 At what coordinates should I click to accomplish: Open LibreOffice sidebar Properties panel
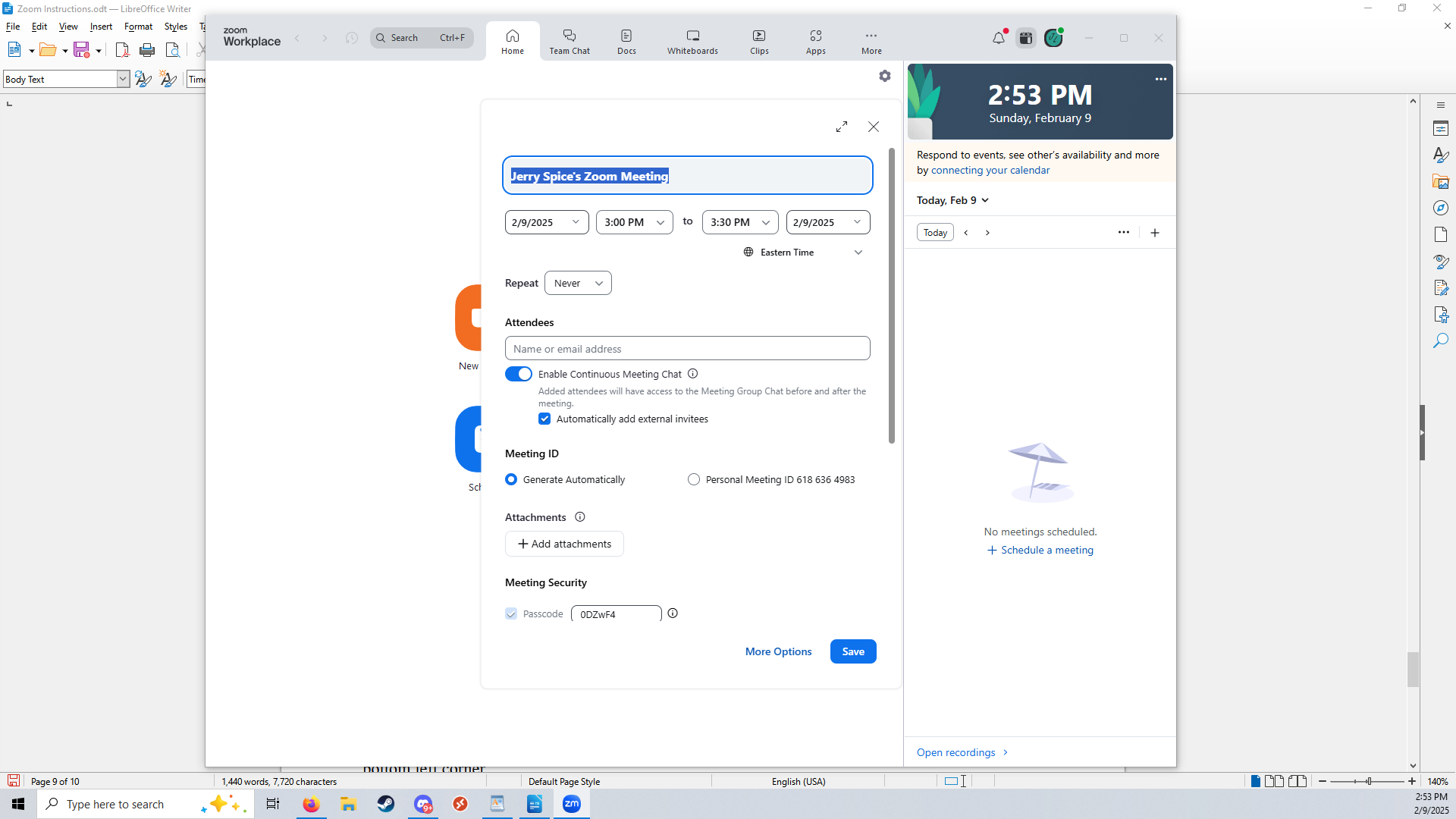pyautogui.click(x=1441, y=129)
